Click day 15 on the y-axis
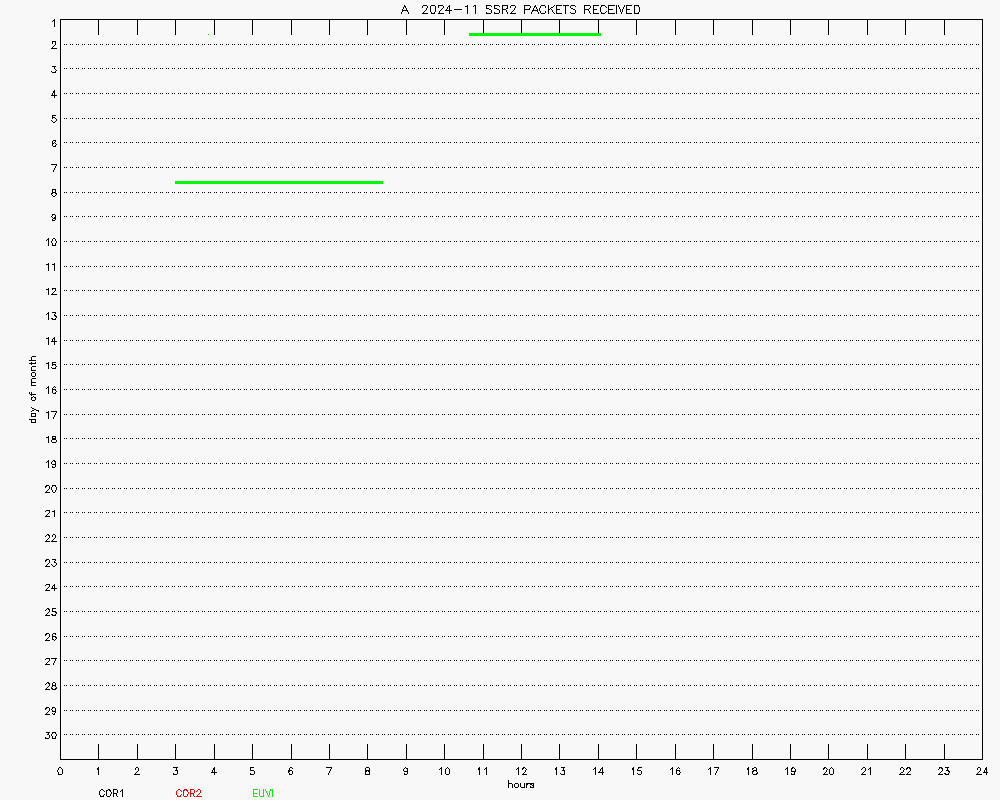 48,365
